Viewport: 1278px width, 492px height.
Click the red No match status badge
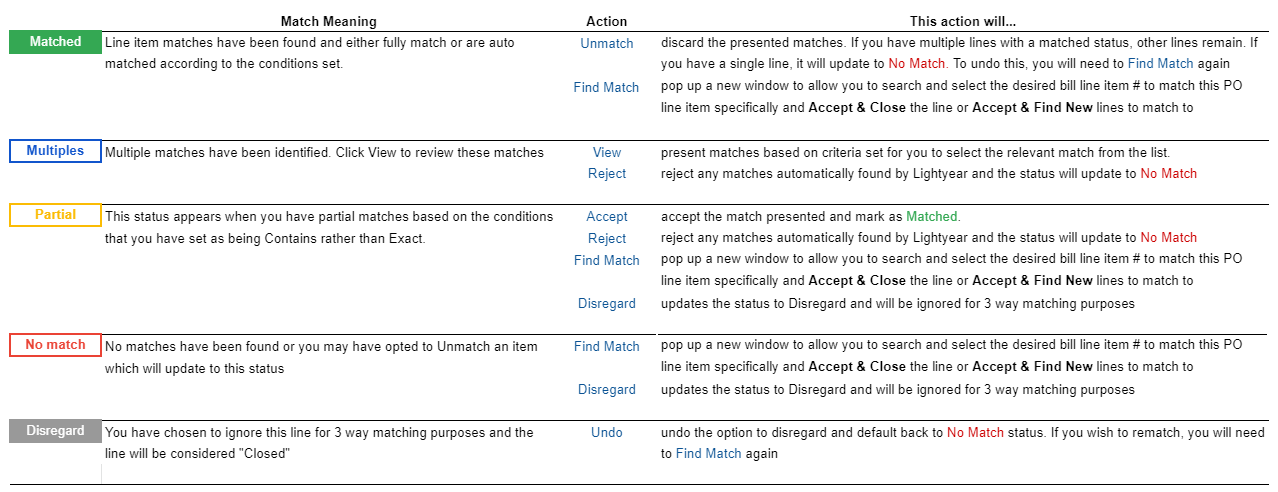[x=55, y=345]
